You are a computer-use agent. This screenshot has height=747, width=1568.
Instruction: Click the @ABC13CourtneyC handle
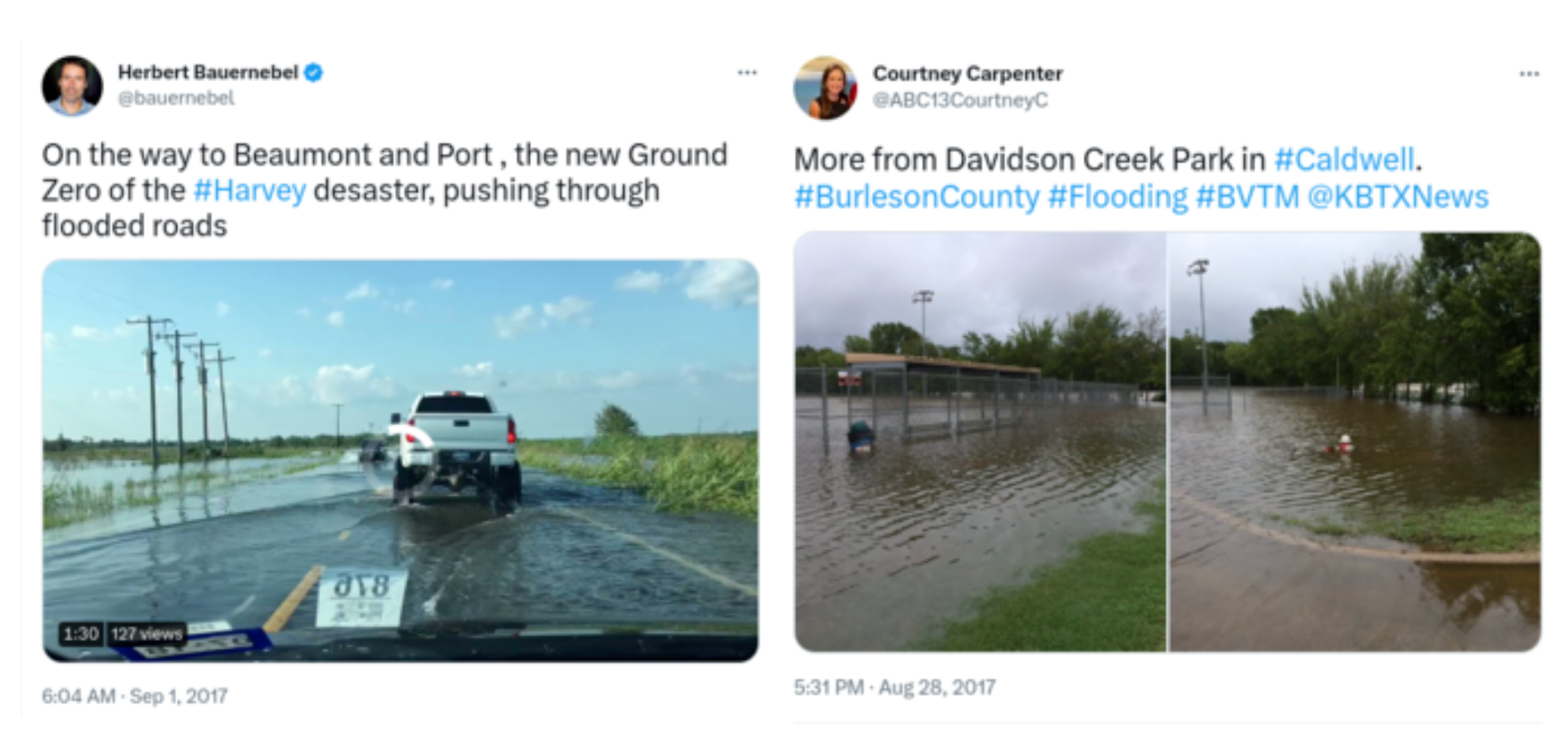tap(960, 100)
